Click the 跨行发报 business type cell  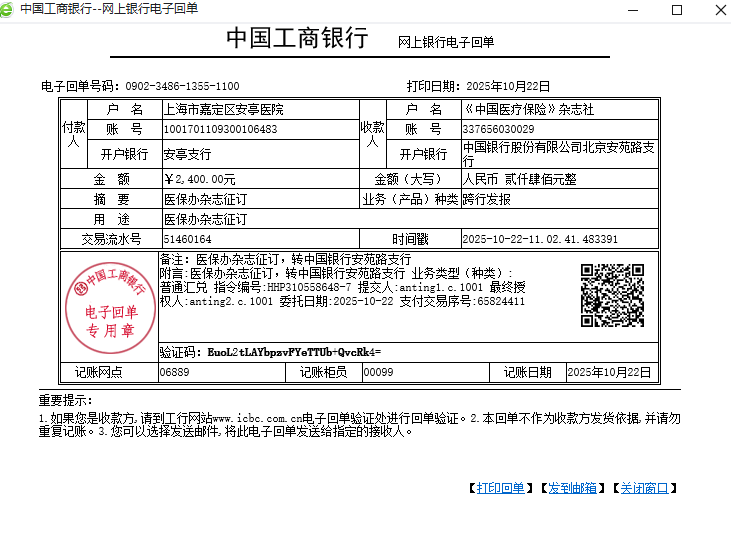click(486, 200)
